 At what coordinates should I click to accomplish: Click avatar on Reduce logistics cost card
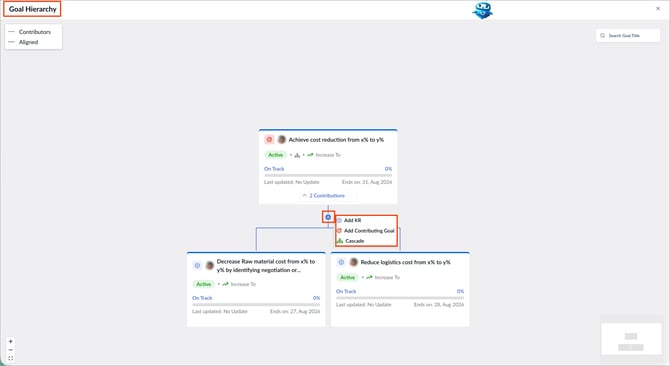tap(353, 262)
